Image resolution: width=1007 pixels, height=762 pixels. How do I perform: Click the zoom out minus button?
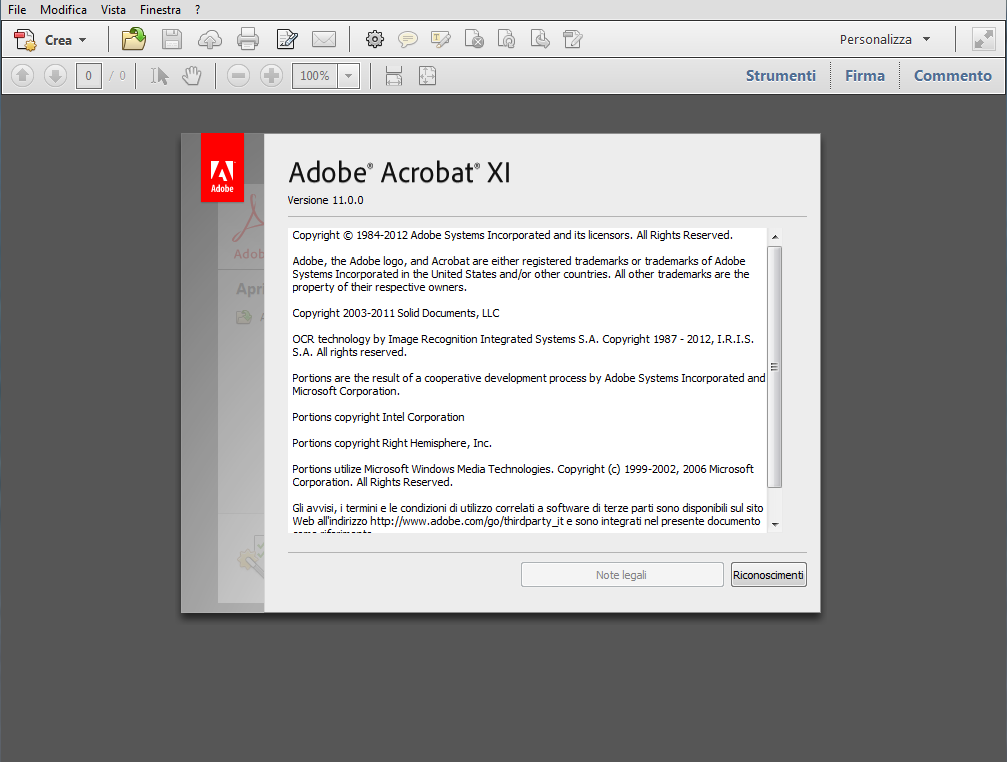[238, 76]
